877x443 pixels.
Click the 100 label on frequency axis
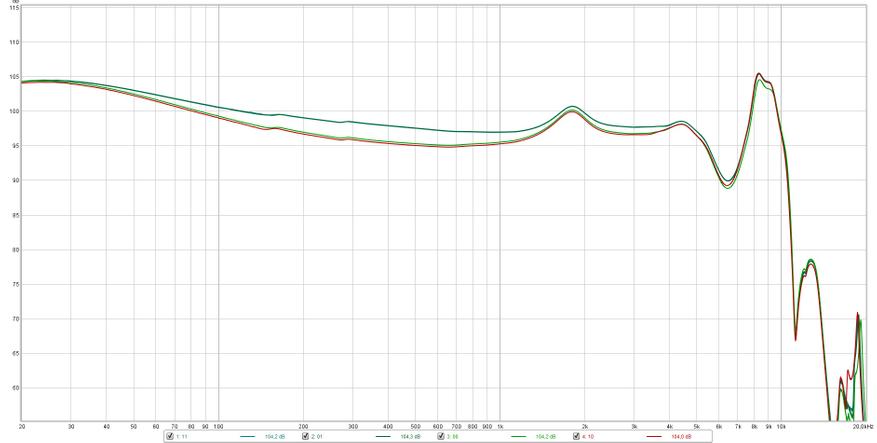[217, 426]
